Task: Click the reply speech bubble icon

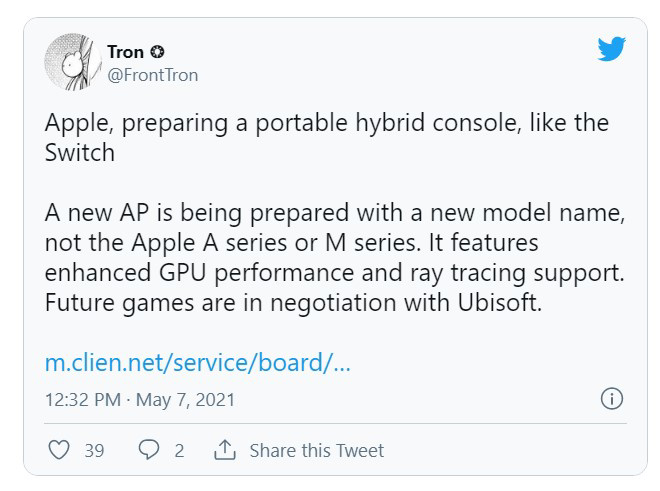Action: pyautogui.click(x=149, y=450)
